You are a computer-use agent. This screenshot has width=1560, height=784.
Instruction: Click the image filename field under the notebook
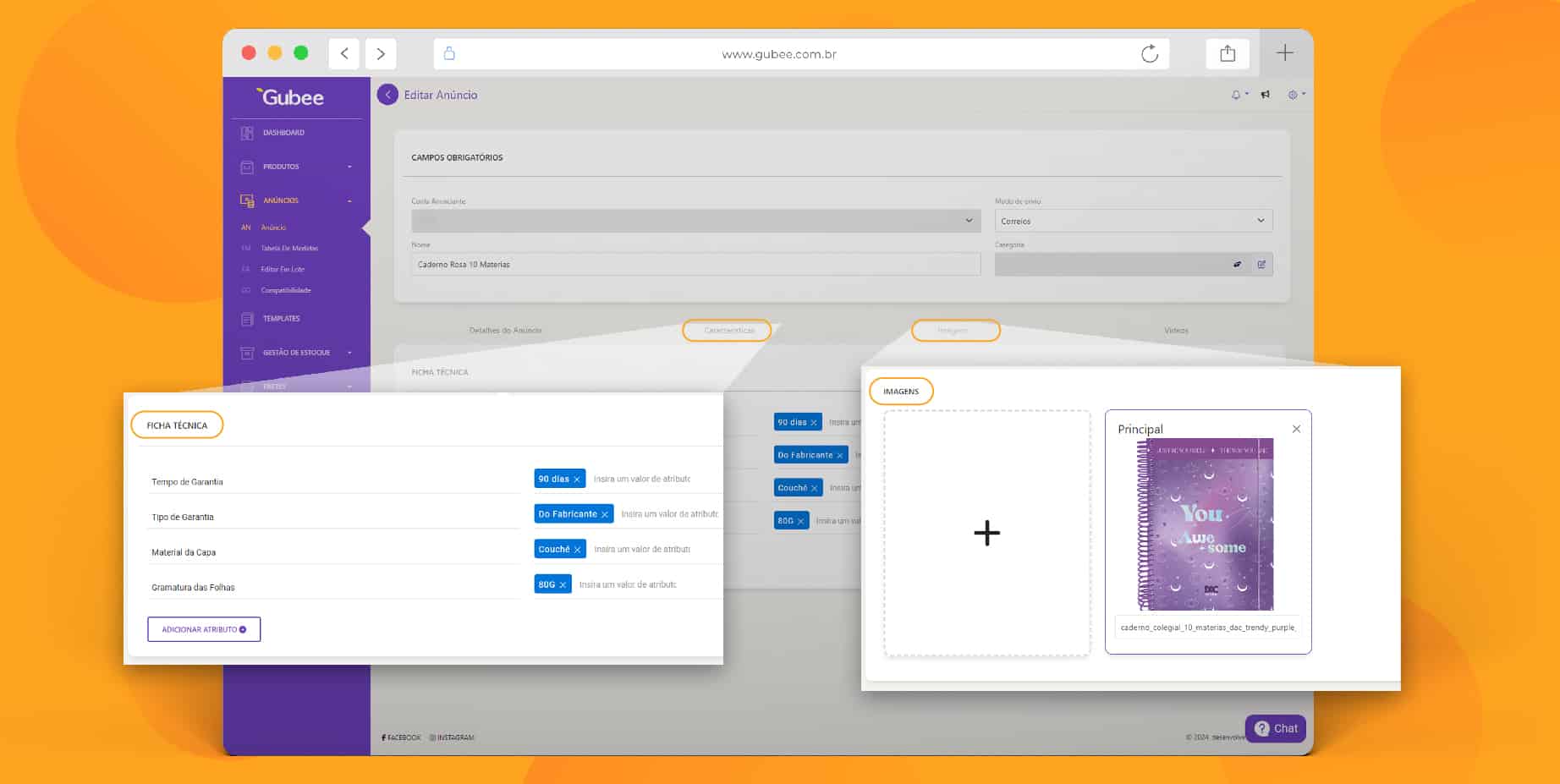click(1208, 628)
